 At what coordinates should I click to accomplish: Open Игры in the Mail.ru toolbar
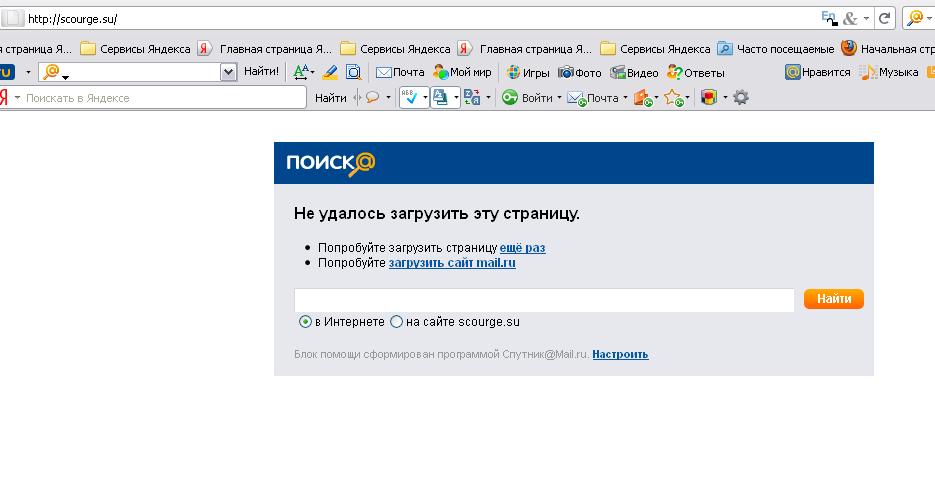tap(528, 72)
